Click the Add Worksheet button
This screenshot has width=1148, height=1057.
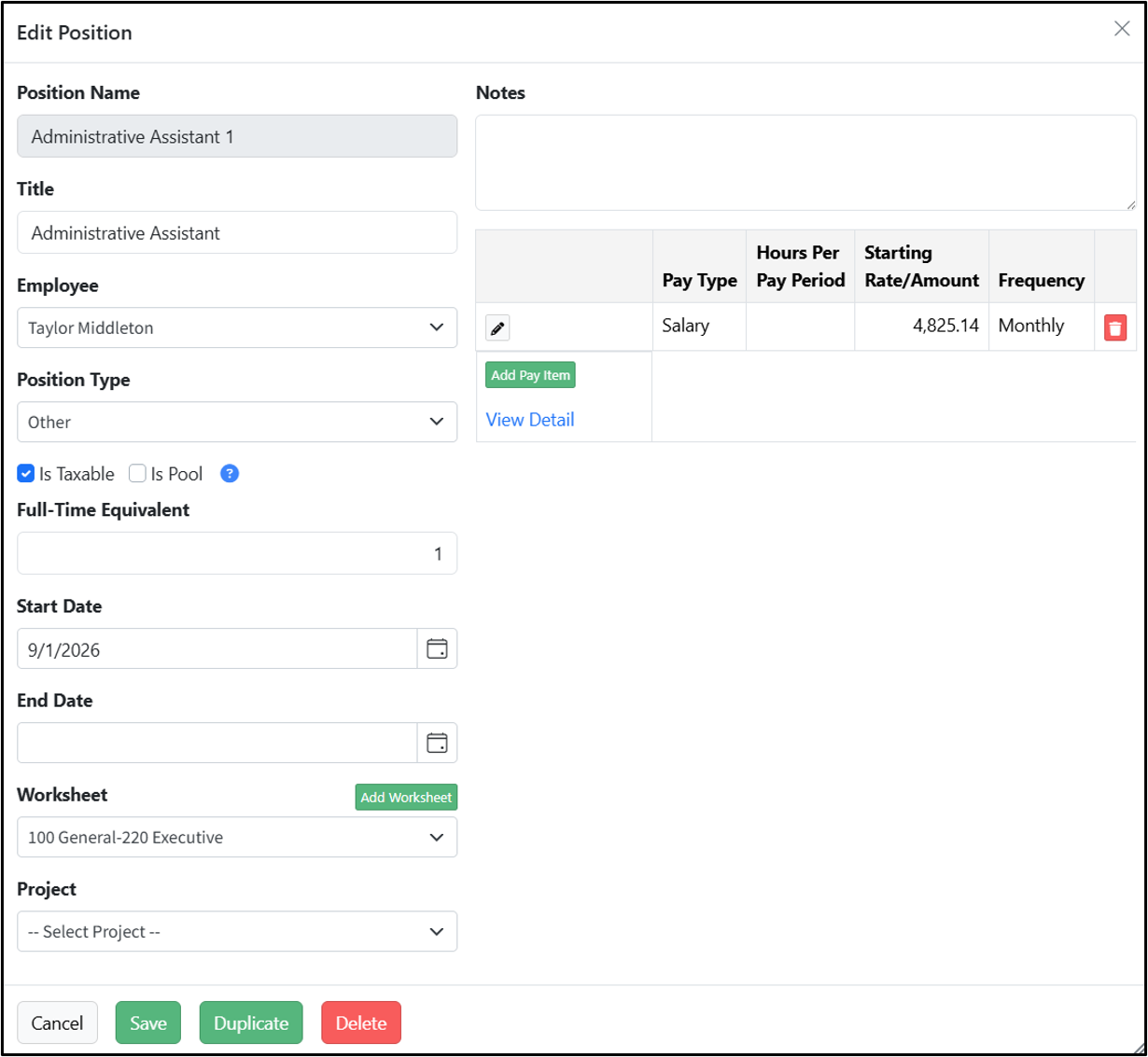tap(406, 797)
